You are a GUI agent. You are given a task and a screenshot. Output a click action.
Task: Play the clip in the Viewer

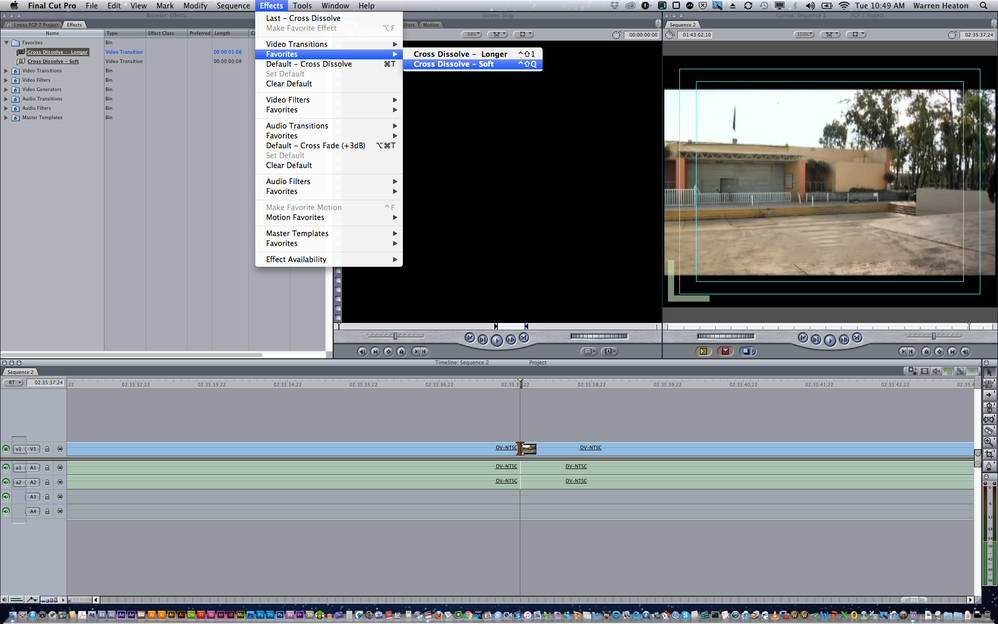pyautogui.click(x=496, y=340)
